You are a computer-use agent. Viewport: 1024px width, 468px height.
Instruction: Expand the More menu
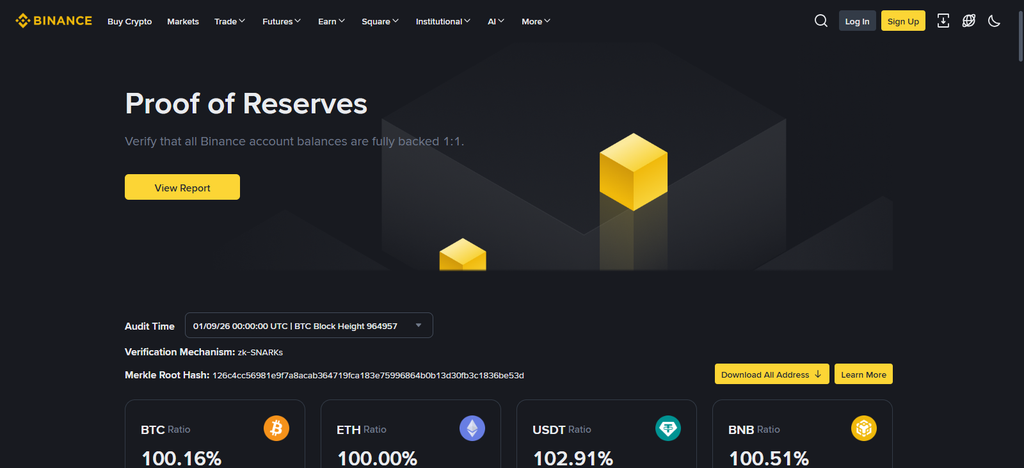536,22
